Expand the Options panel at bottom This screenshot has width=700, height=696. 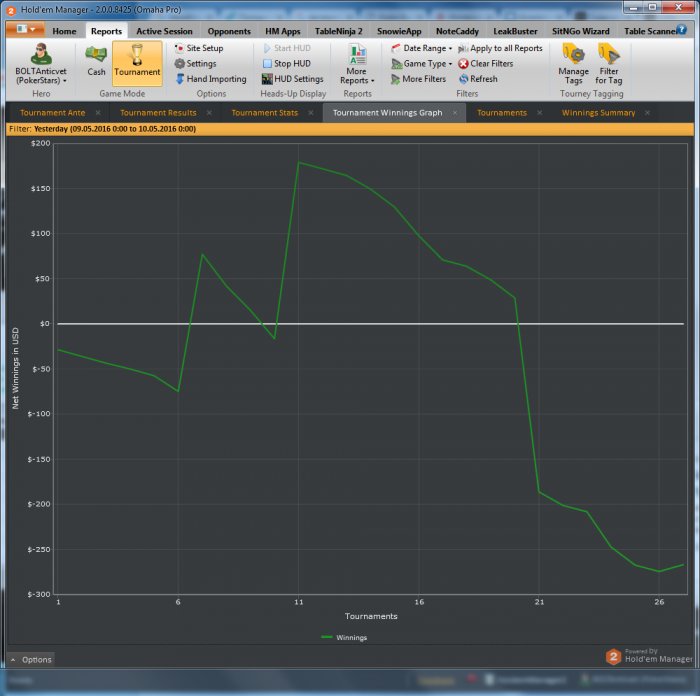click(31, 660)
